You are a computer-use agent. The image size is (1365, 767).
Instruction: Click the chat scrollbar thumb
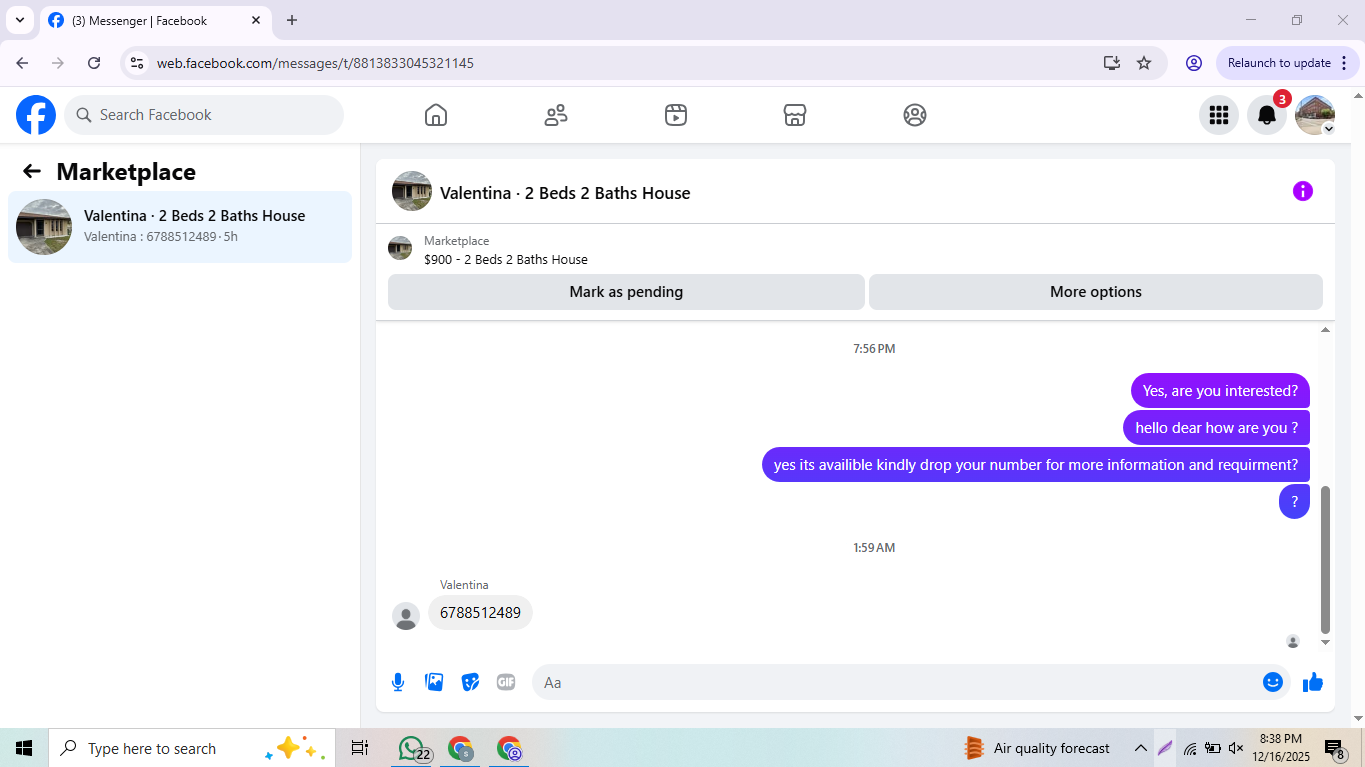tap(1326, 560)
